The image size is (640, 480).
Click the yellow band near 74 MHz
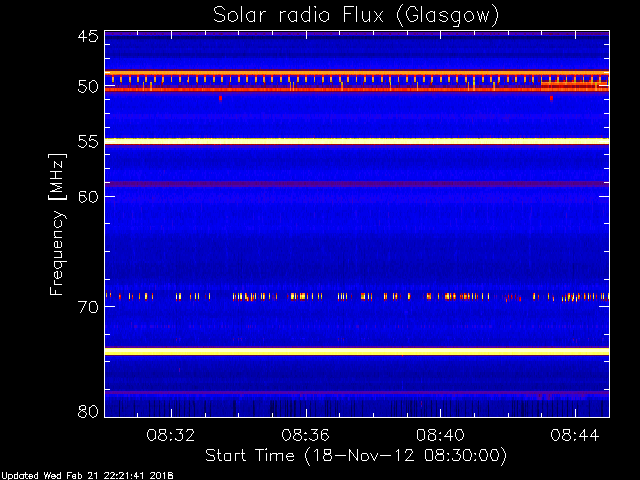point(357,351)
